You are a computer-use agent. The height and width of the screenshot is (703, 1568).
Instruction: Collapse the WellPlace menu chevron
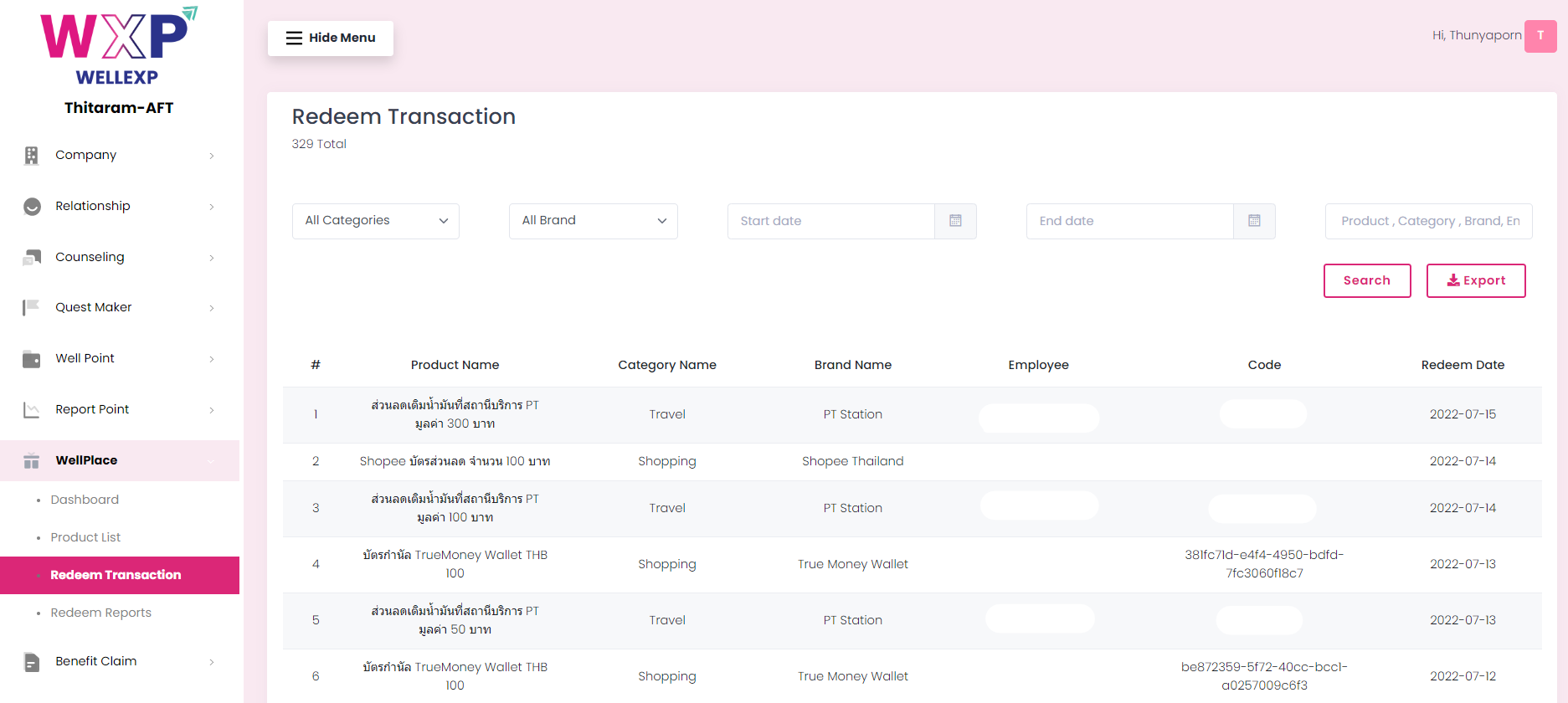point(211,461)
